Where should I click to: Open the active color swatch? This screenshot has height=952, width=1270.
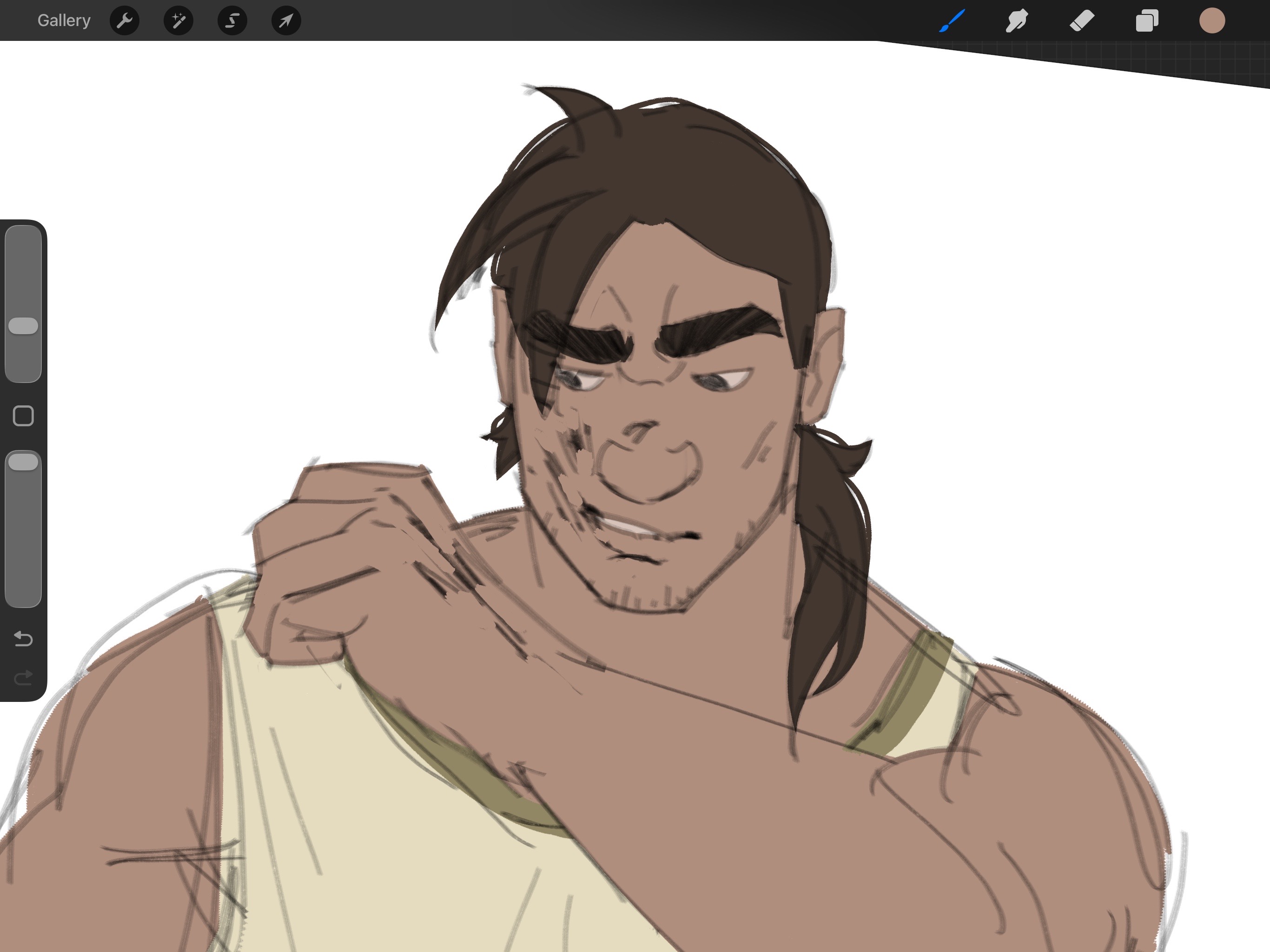point(1212,21)
